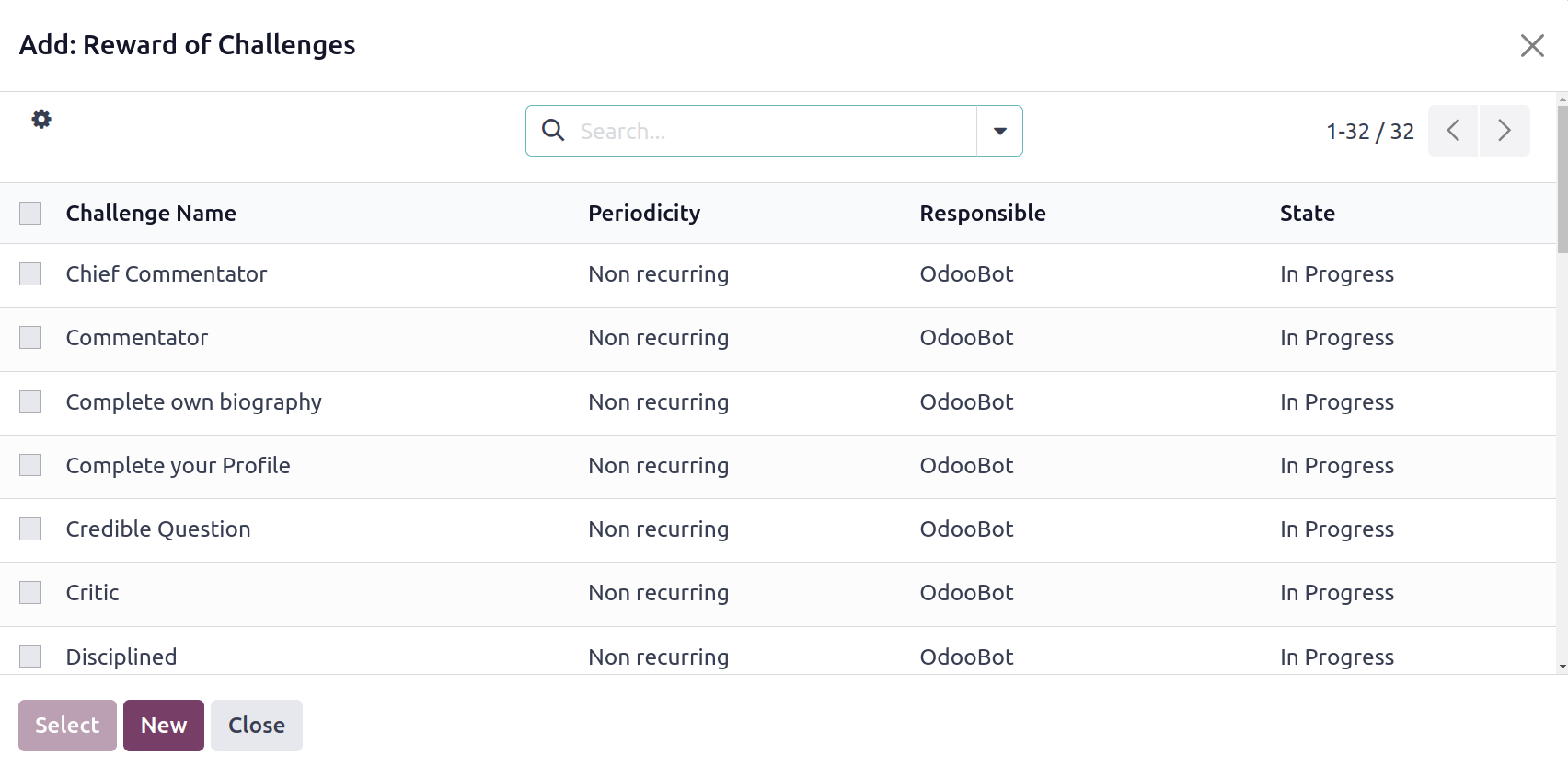Check the select-all header checkbox
This screenshot has width=1568, height=767.
(30, 214)
